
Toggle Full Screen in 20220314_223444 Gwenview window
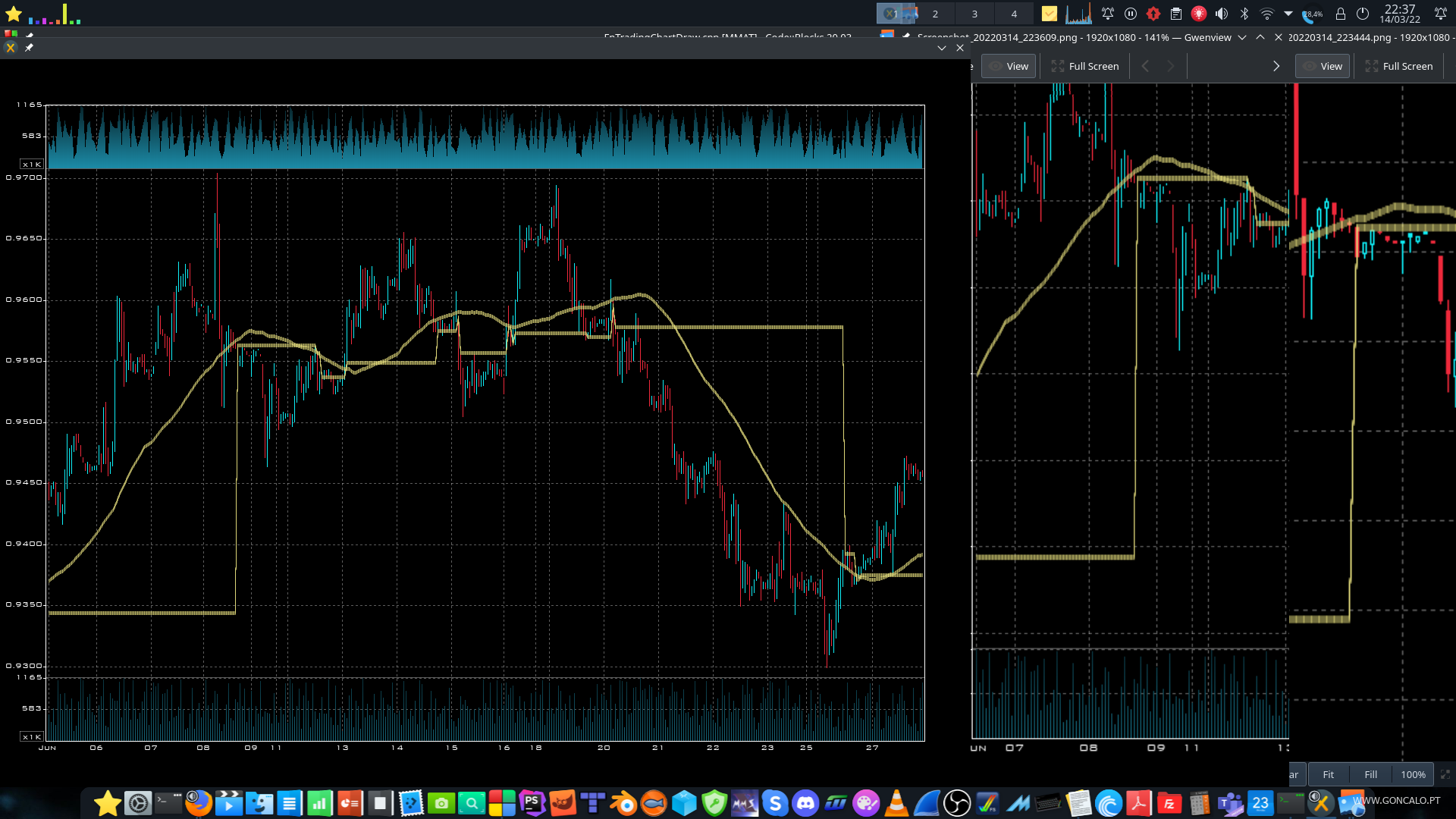[x=1399, y=66]
